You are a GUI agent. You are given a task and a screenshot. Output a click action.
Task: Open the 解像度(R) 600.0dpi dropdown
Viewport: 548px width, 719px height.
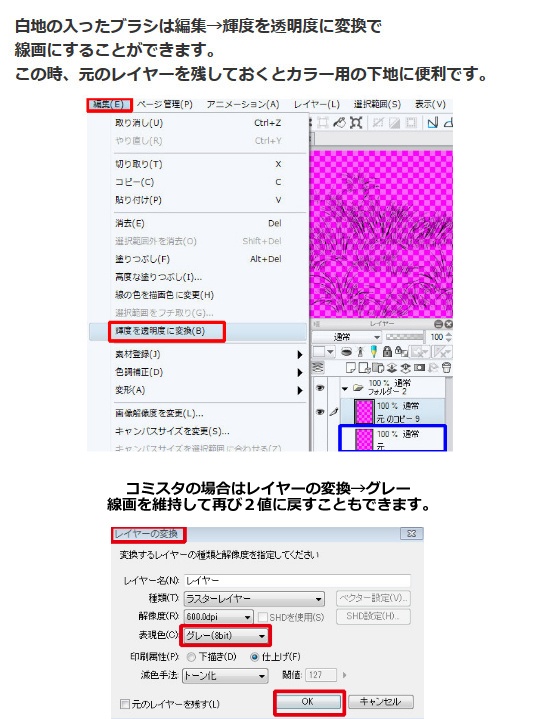click(218, 617)
